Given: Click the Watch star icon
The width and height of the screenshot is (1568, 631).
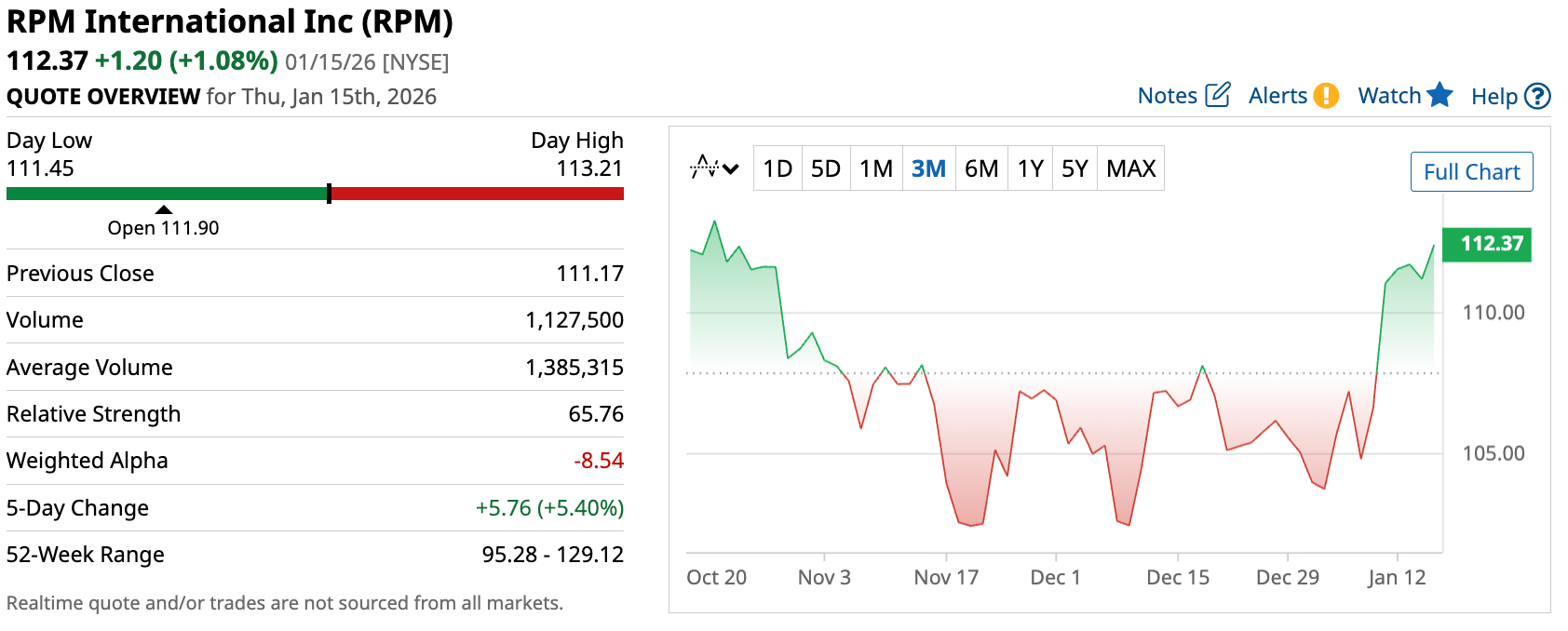Looking at the screenshot, I should pyautogui.click(x=1440, y=95).
